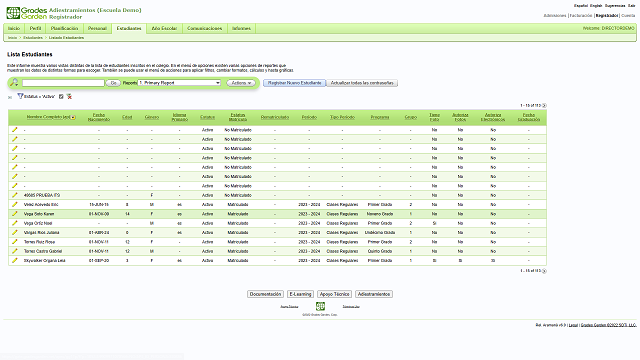
Task: Open the Perfil tab
Action: [36, 28]
